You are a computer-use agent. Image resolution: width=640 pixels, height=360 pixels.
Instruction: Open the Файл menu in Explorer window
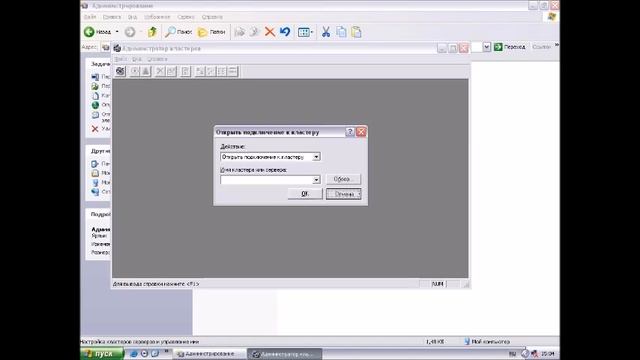90,17
